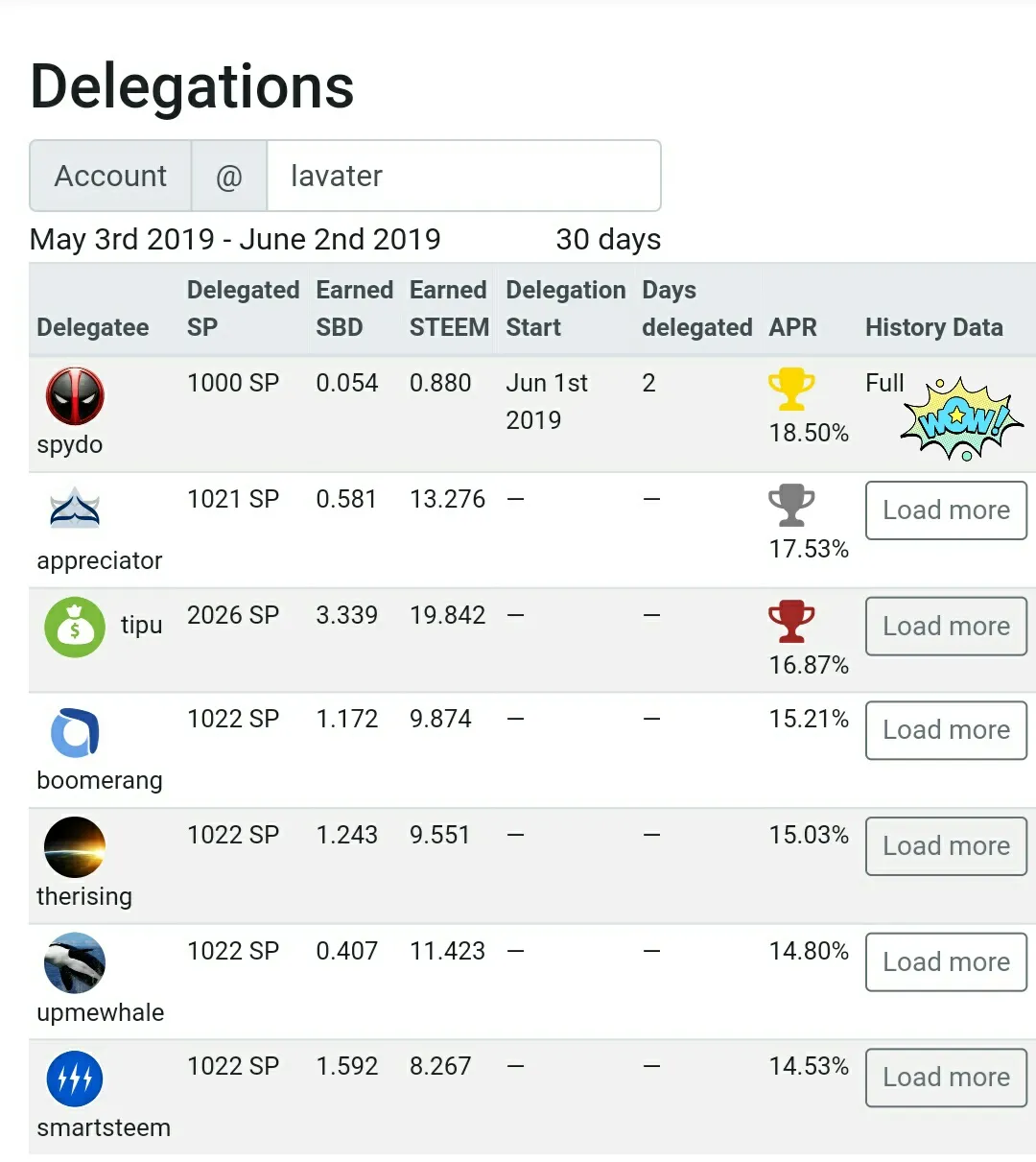Open the upmewhale orca avatar
Viewport: 1036px width, 1162px height.
[x=75, y=962]
